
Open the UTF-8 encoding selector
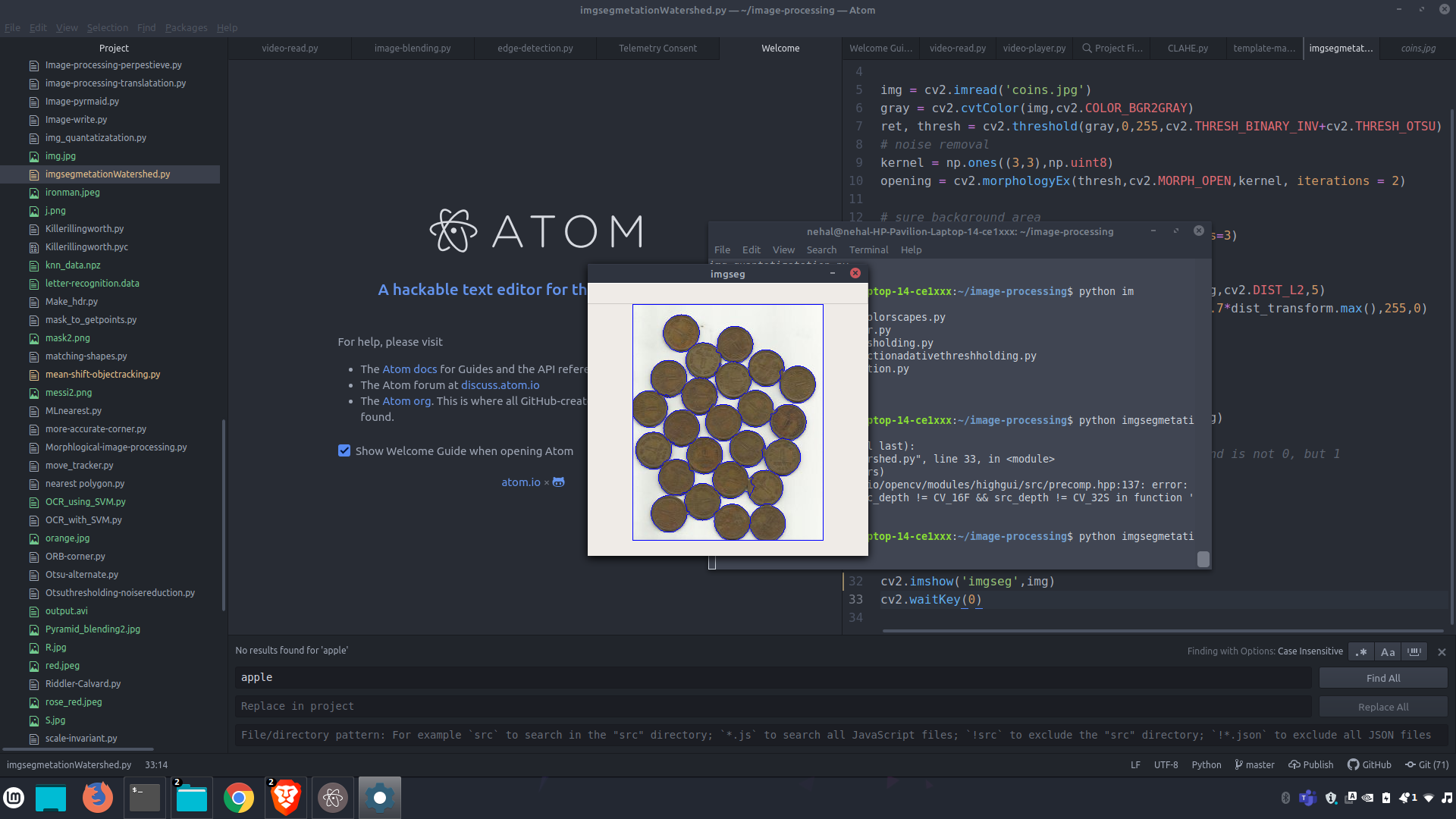tap(1166, 764)
